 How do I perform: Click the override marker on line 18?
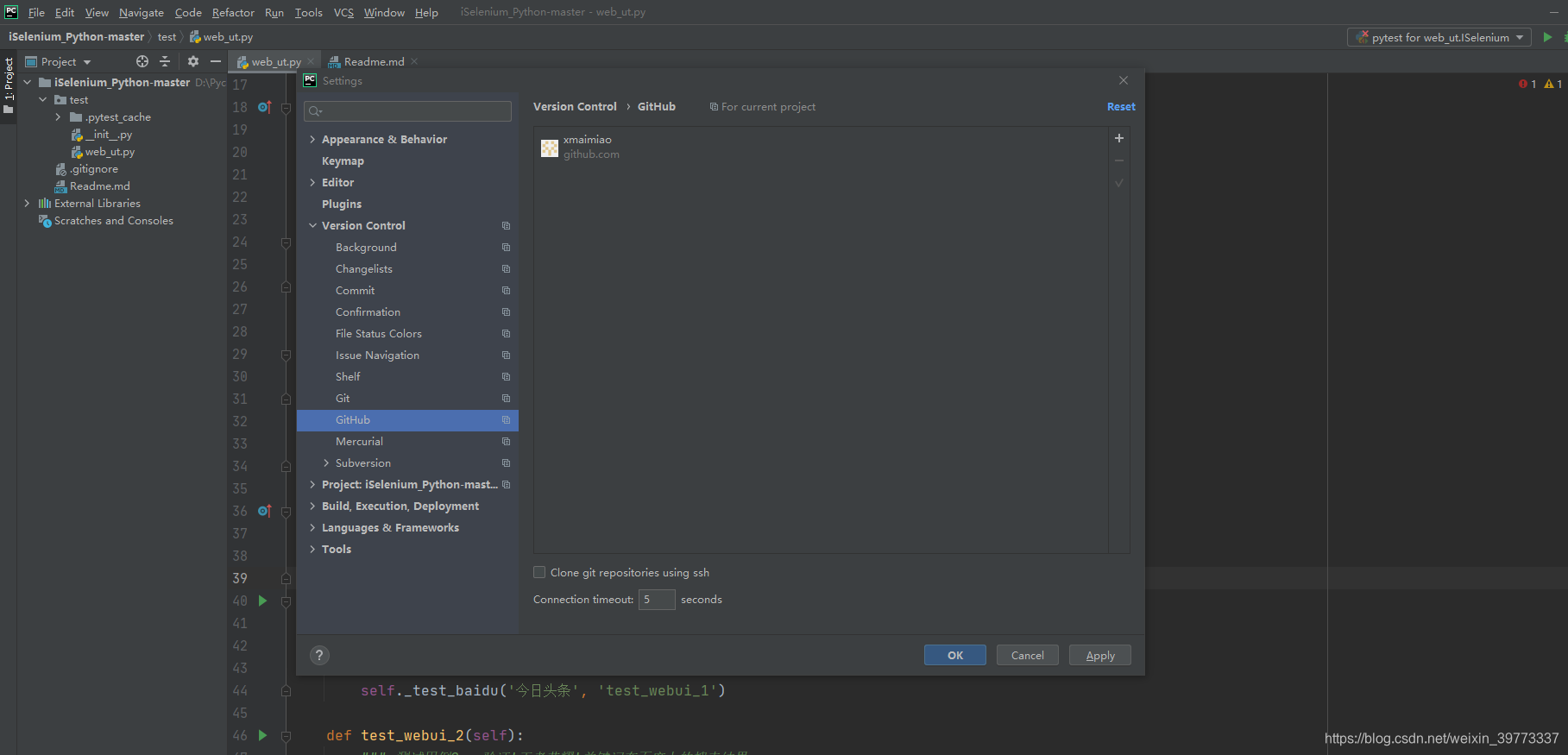pos(265,107)
